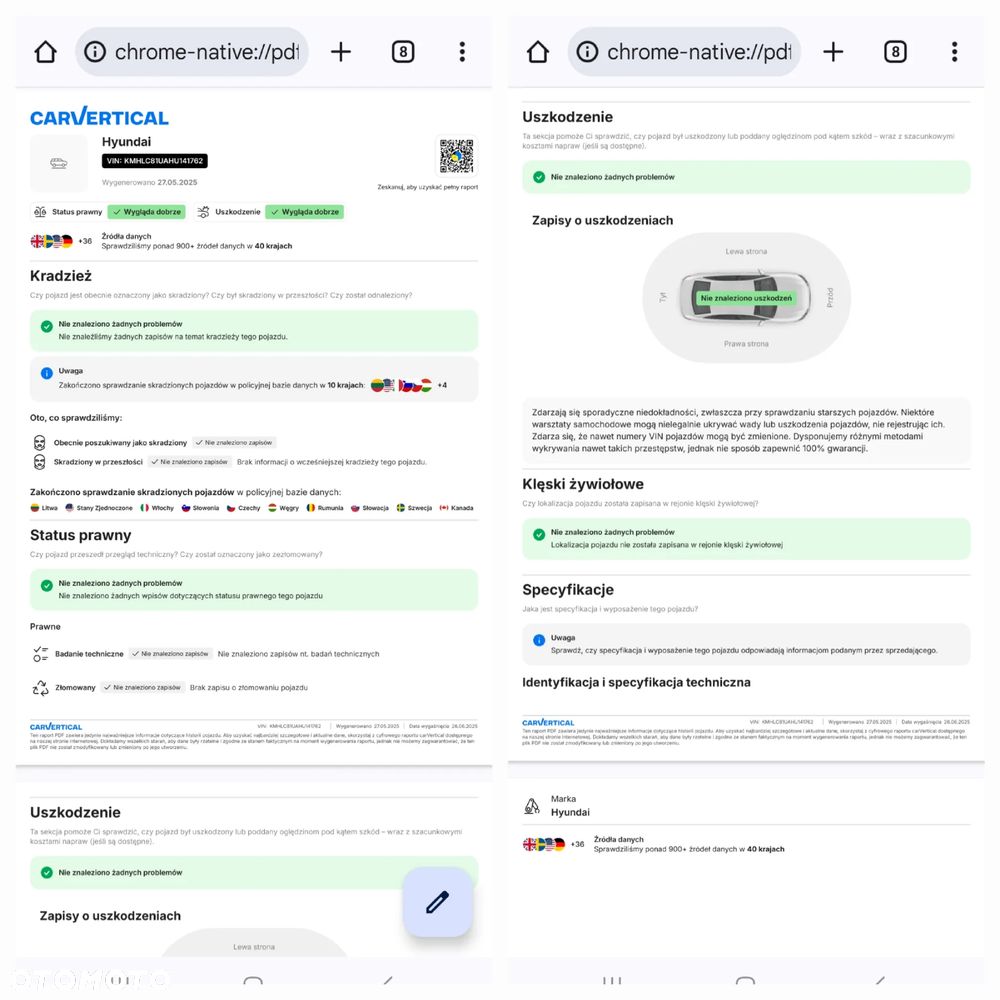Image resolution: width=1000 pixels, height=1000 pixels.
Task: Tap the home icon in right browser
Action: [x=538, y=52]
